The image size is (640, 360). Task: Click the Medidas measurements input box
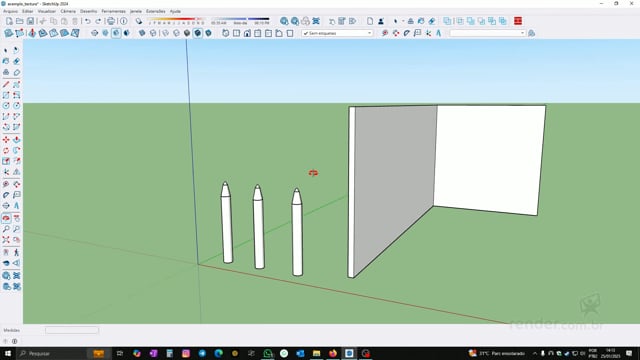[72, 330]
